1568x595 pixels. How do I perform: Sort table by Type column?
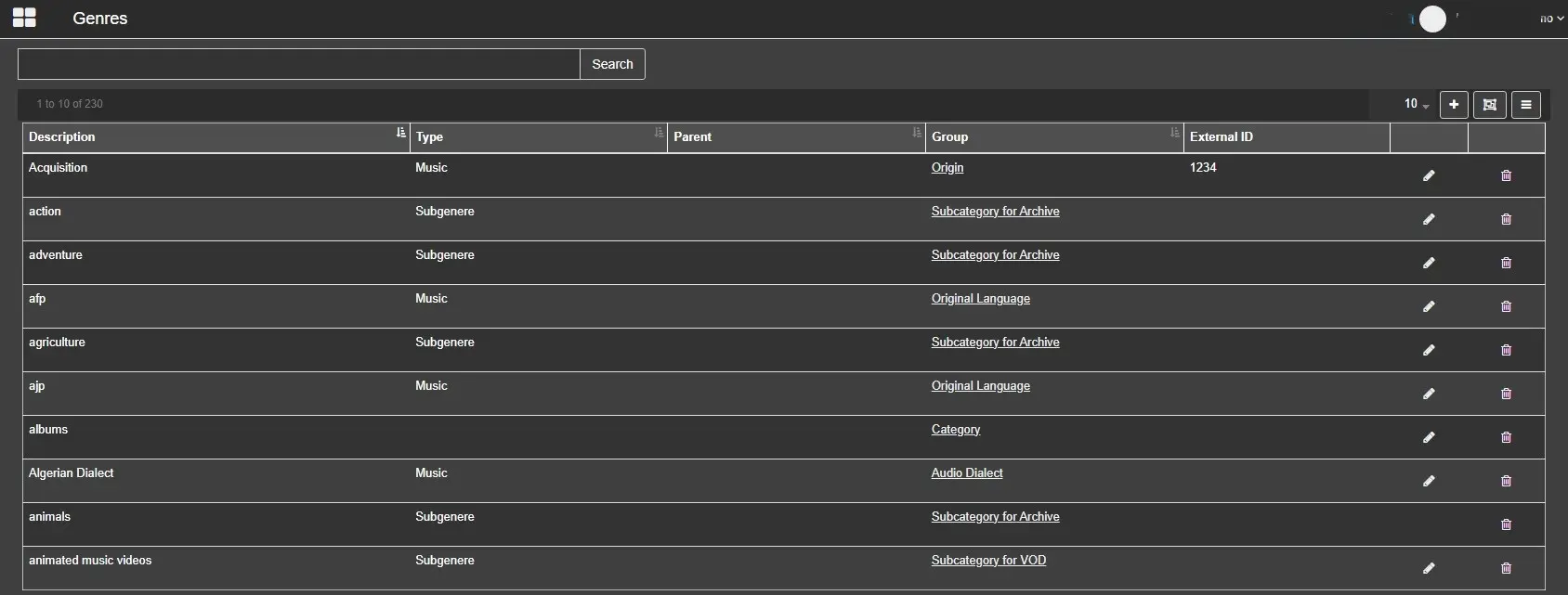pyautogui.click(x=659, y=134)
